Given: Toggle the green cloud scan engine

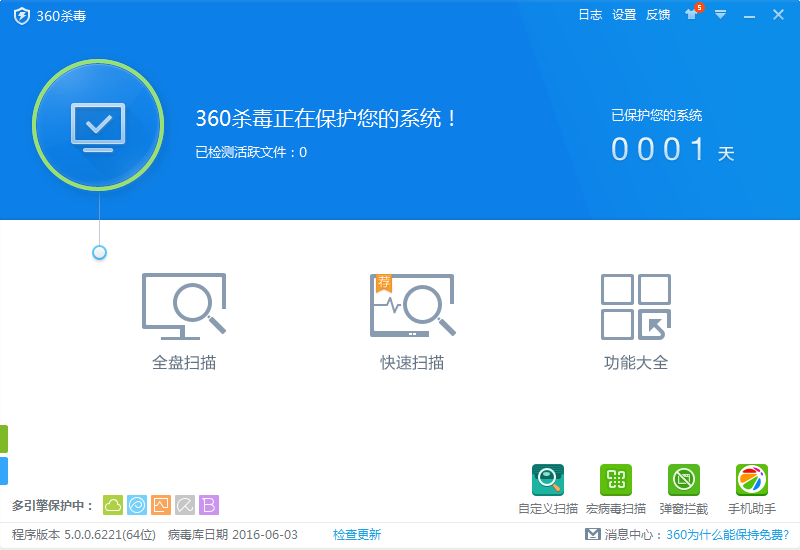Looking at the screenshot, I should 113,505.
